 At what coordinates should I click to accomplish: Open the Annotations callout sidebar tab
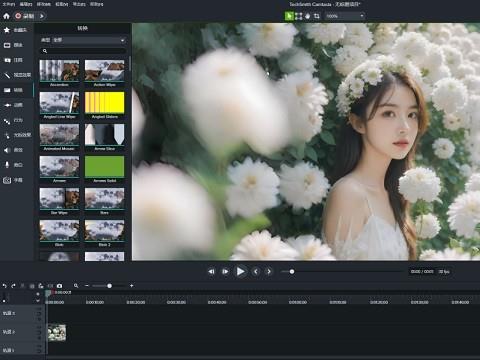point(16,60)
